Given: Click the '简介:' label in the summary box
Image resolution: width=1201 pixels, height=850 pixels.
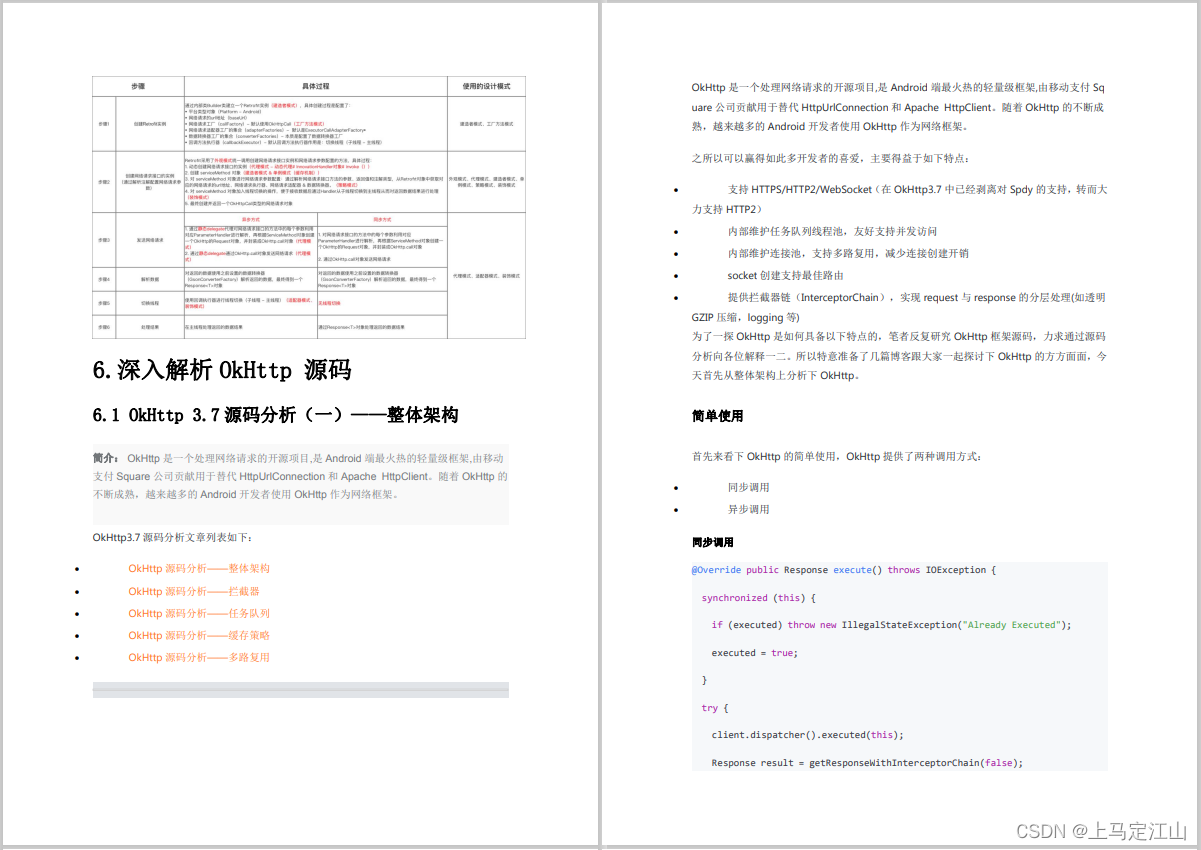Looking at the screenshot, I should [106, 458].
